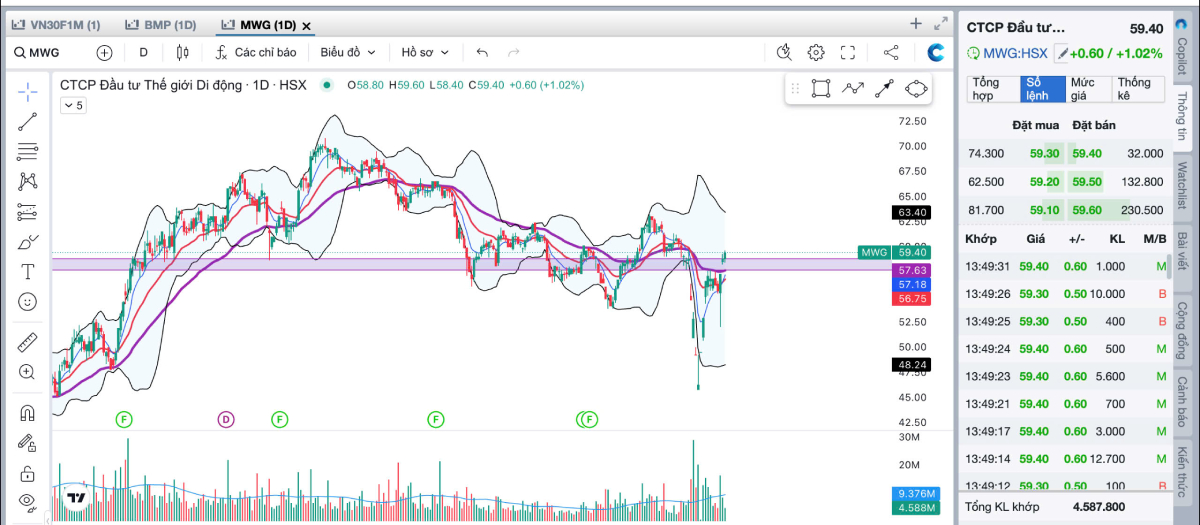Screen dimensions: 1200x525
Task: Open Các chỉ báo indicators
Action: point(255,52)
